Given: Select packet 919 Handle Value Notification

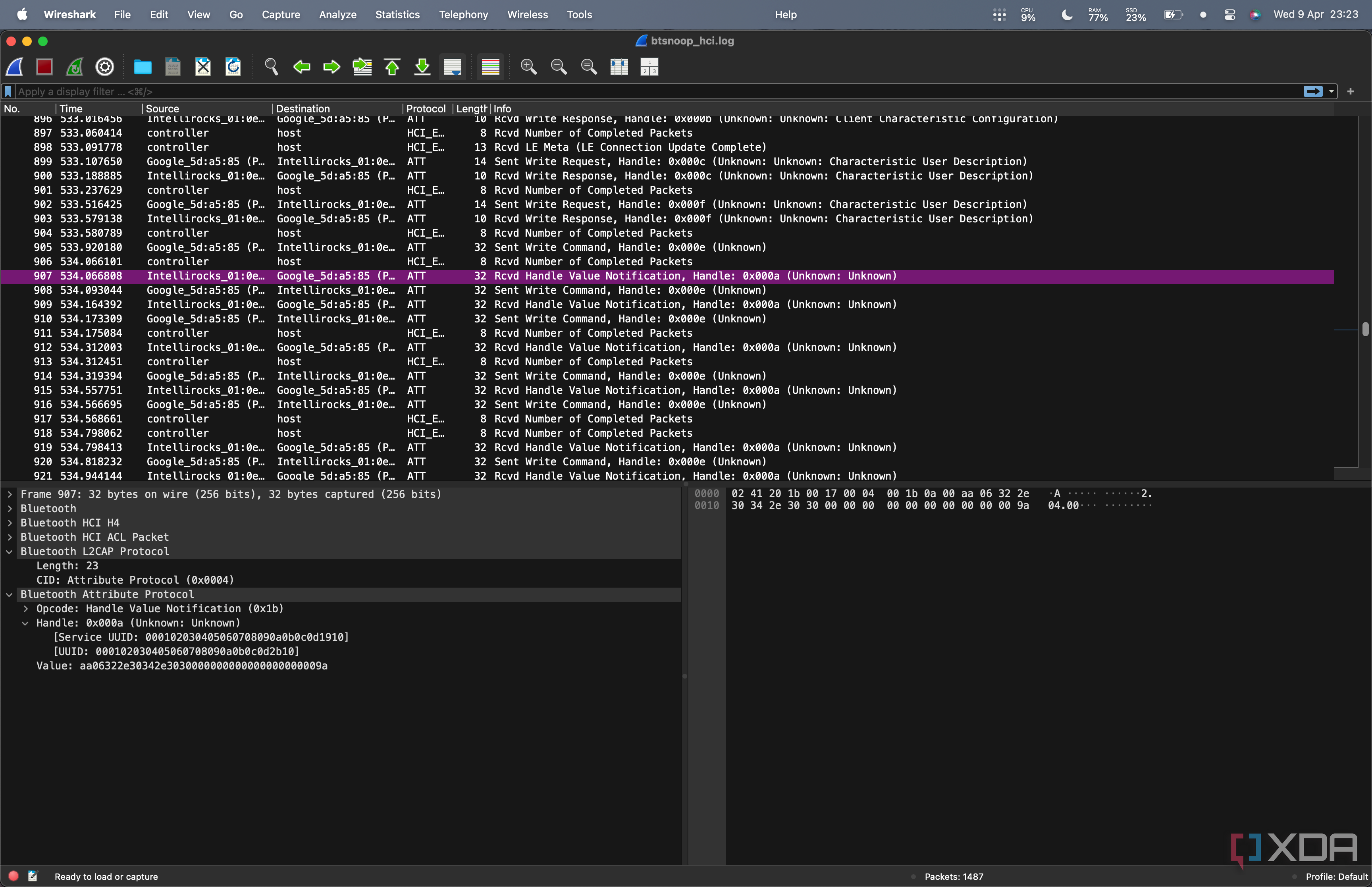Looking at the screenshot, I should (667, 447).
